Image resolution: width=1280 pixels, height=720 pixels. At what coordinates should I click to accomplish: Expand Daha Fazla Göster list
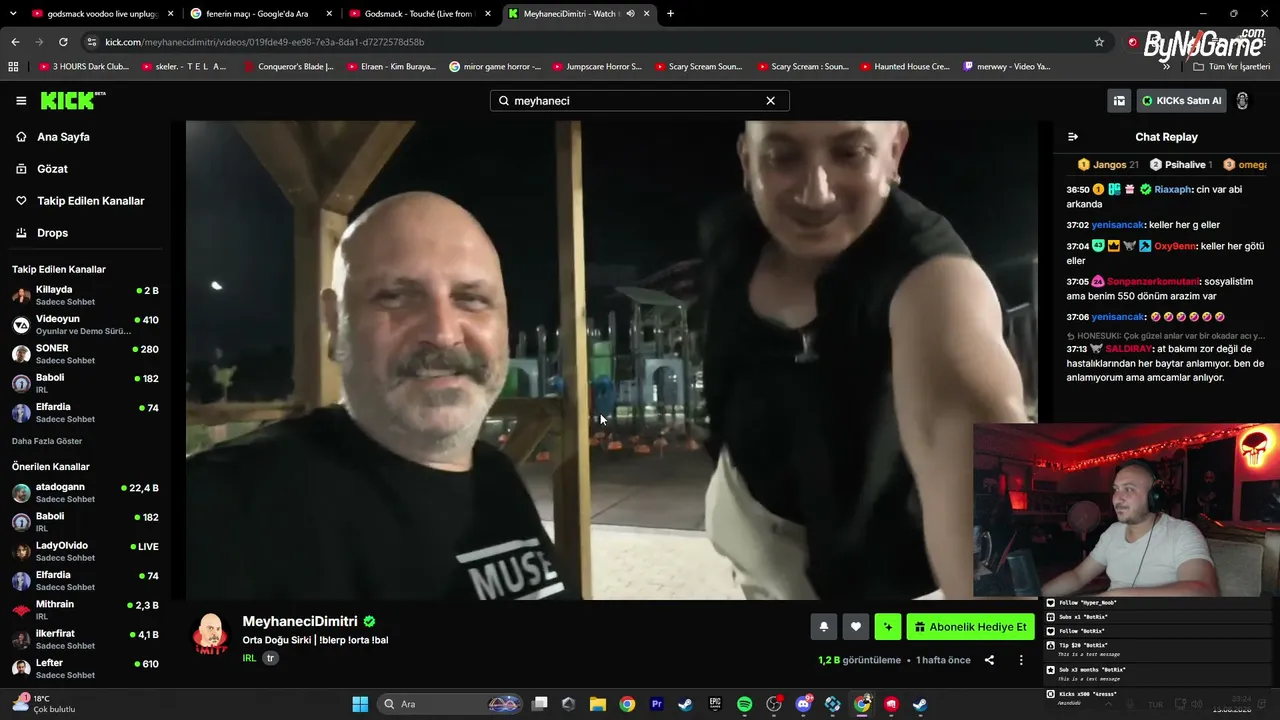tap(47, 441)
